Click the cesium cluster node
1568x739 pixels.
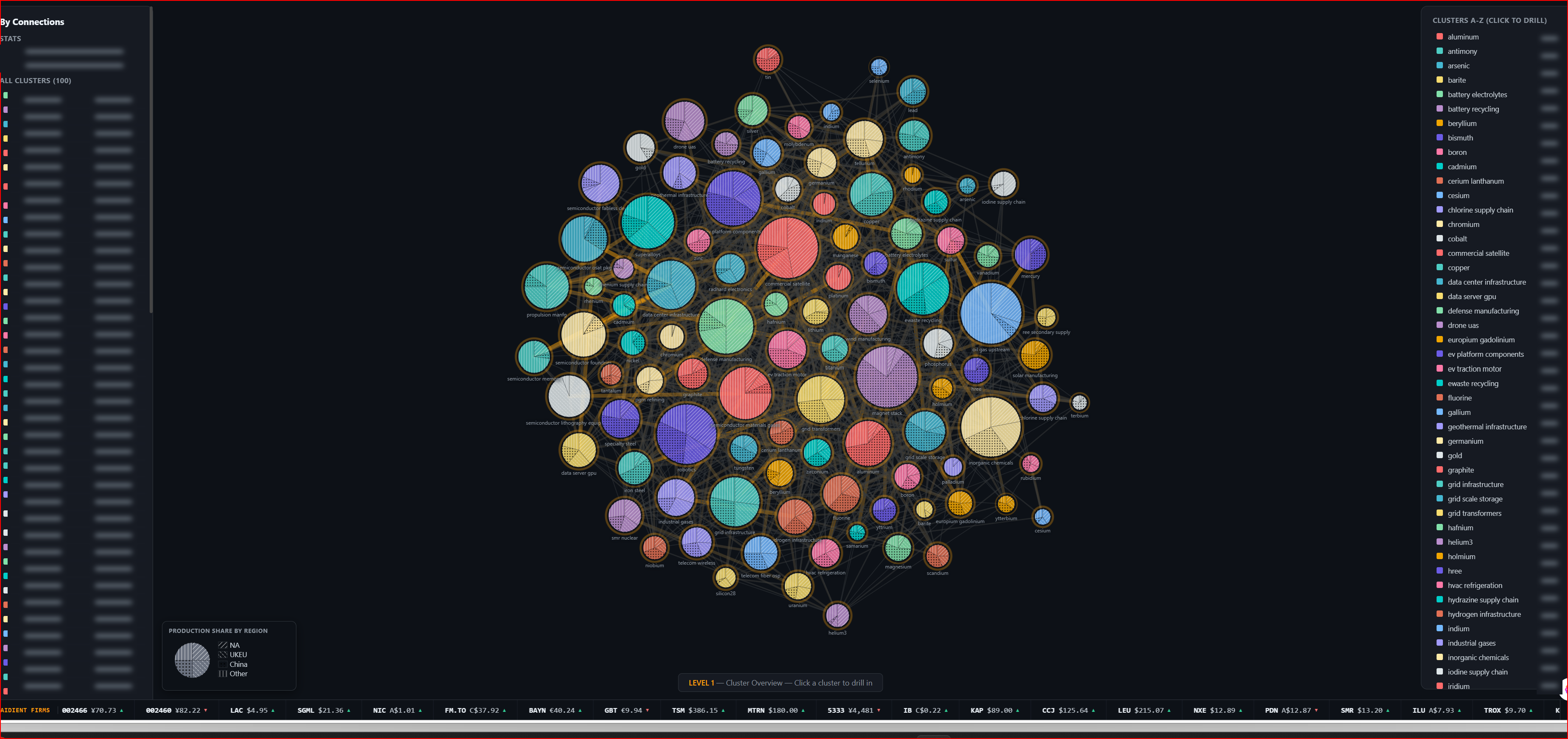pos(1042,517)
